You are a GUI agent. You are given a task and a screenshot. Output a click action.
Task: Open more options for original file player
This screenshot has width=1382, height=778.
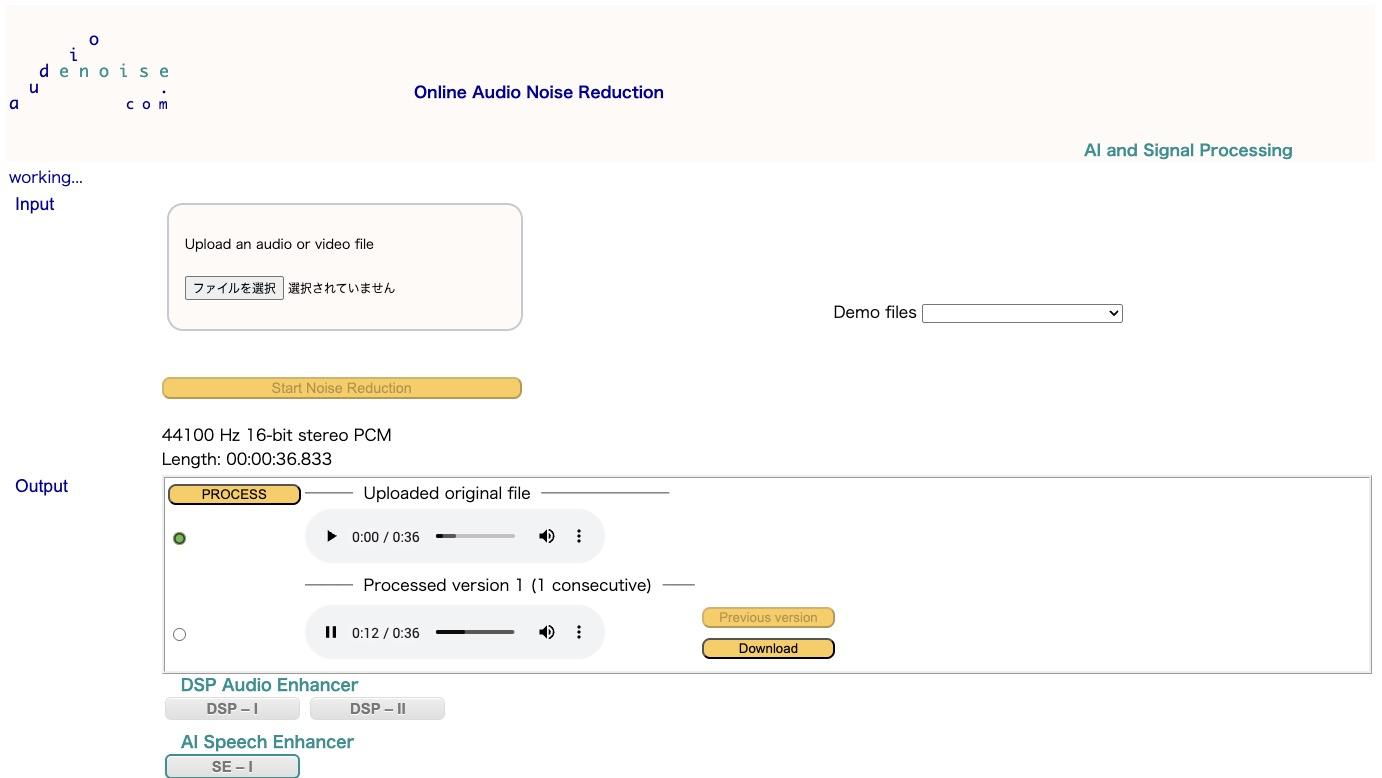click(579, 537)
